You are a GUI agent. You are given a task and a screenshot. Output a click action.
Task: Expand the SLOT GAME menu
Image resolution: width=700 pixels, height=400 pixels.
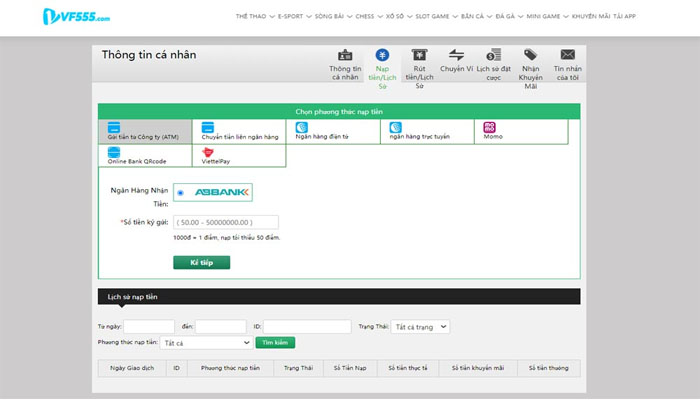coord(434,17)
